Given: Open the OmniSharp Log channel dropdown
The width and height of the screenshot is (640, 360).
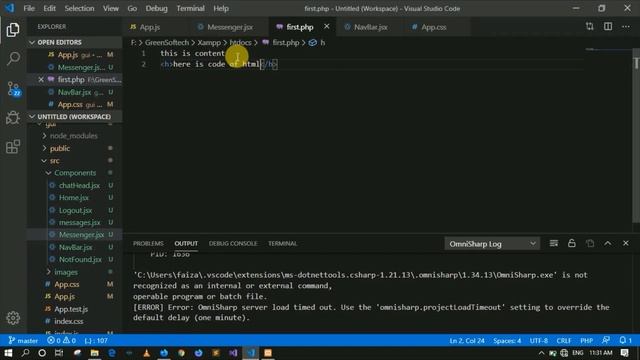Looking at the screenshot, I should pos(492,244).
